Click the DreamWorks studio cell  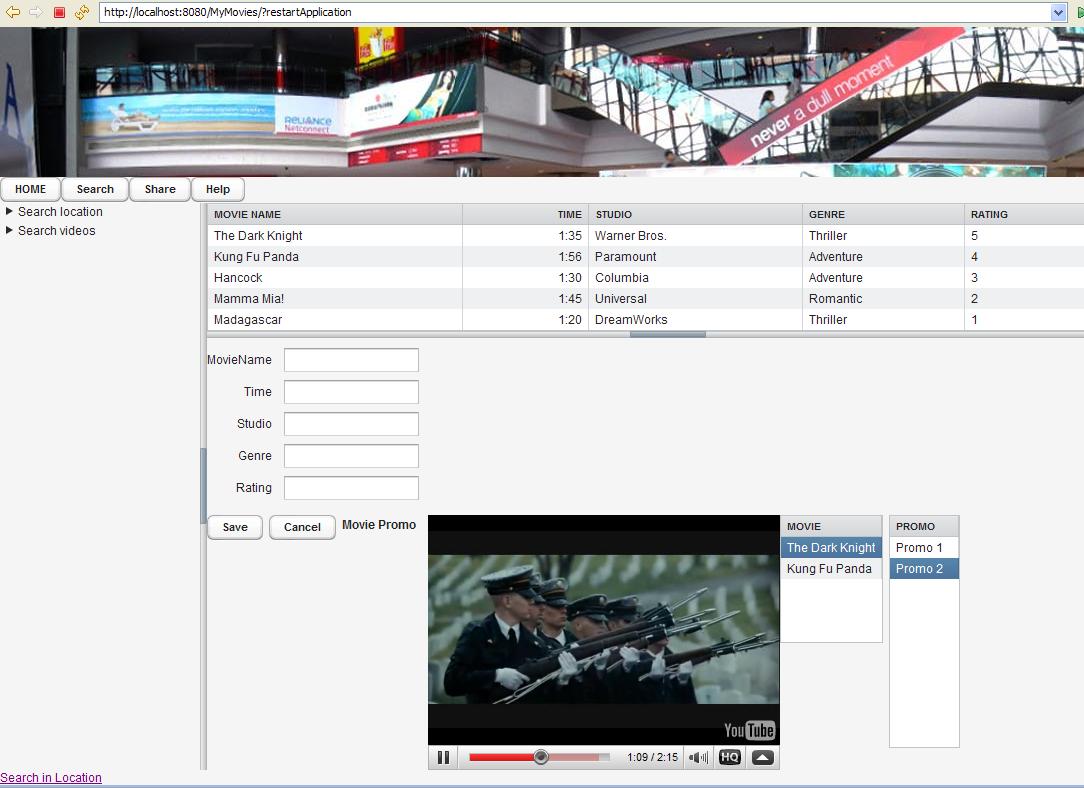click(x=695, y=319)
